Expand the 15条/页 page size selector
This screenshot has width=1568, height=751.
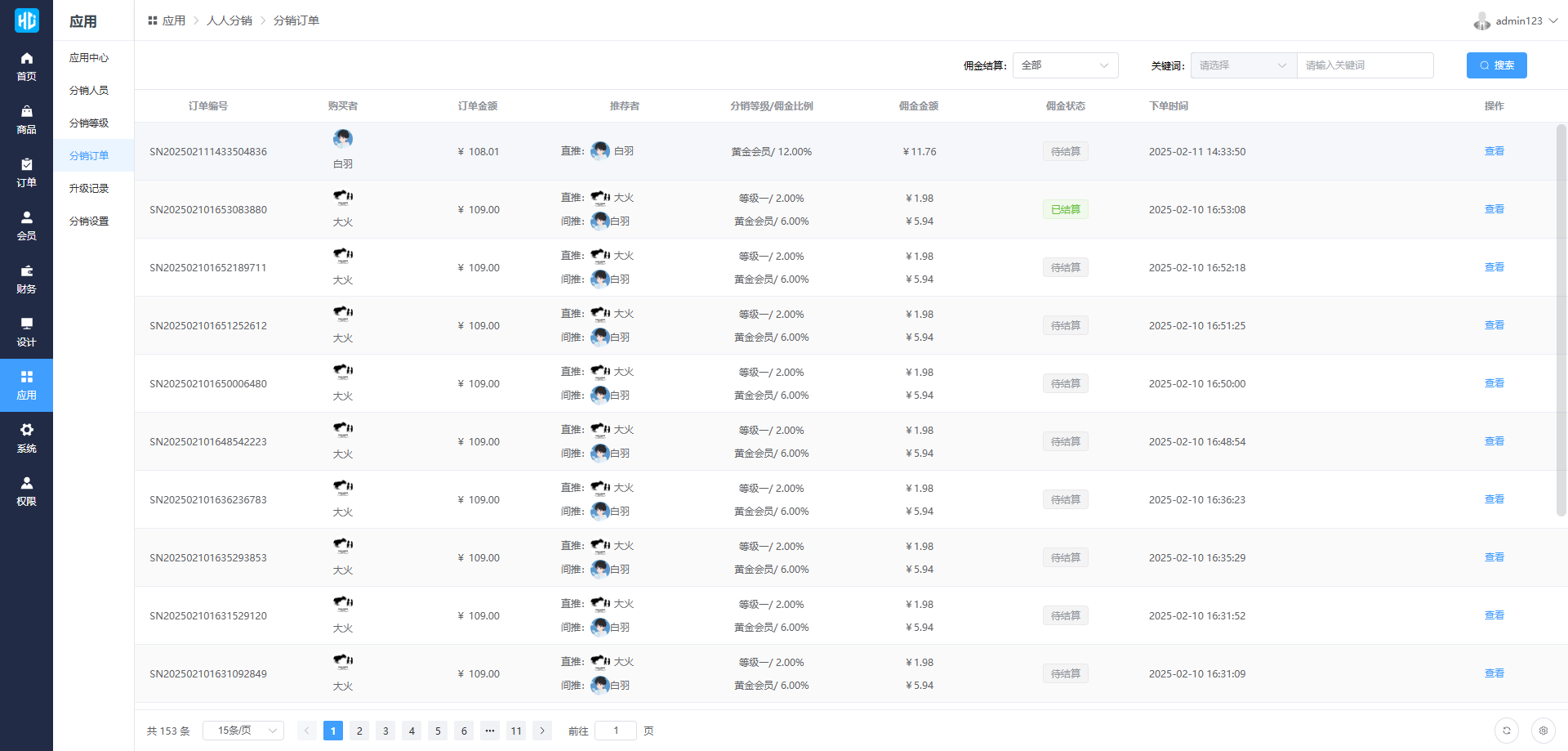pos(243,731)
